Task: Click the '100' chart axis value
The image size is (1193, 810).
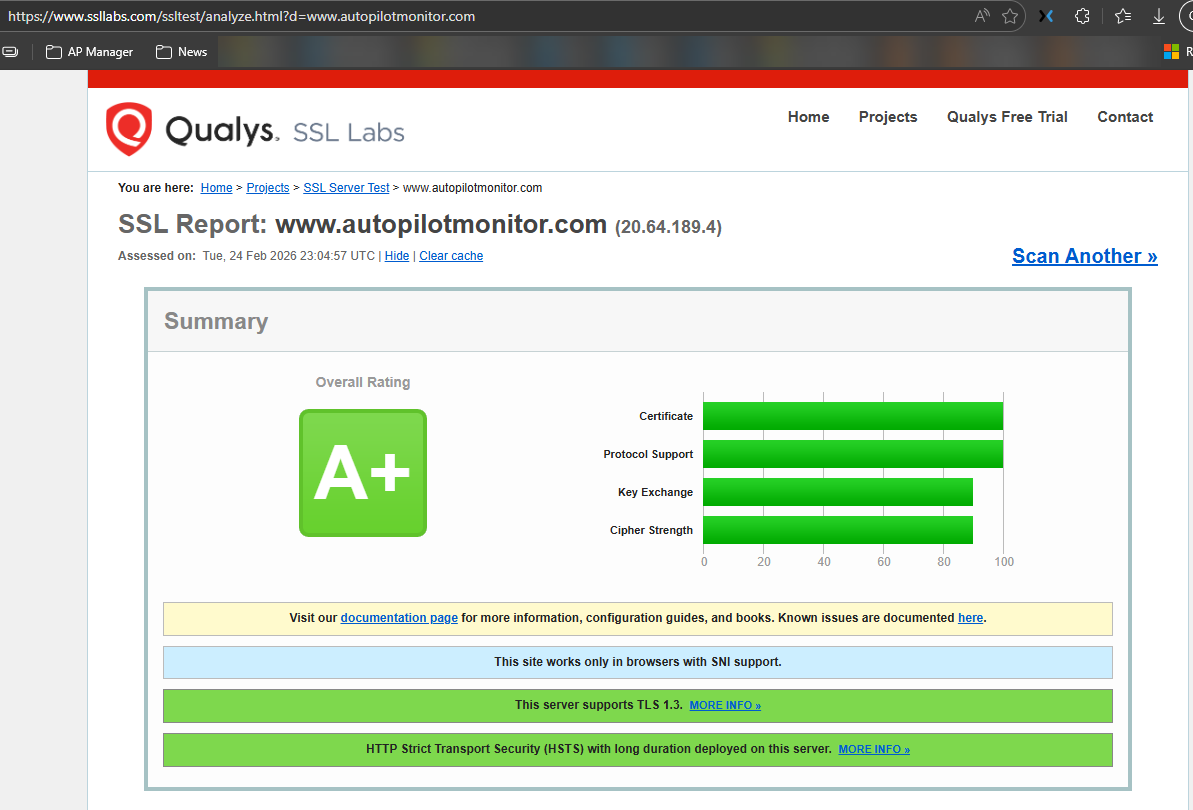Action: [x=1004, y=561]
